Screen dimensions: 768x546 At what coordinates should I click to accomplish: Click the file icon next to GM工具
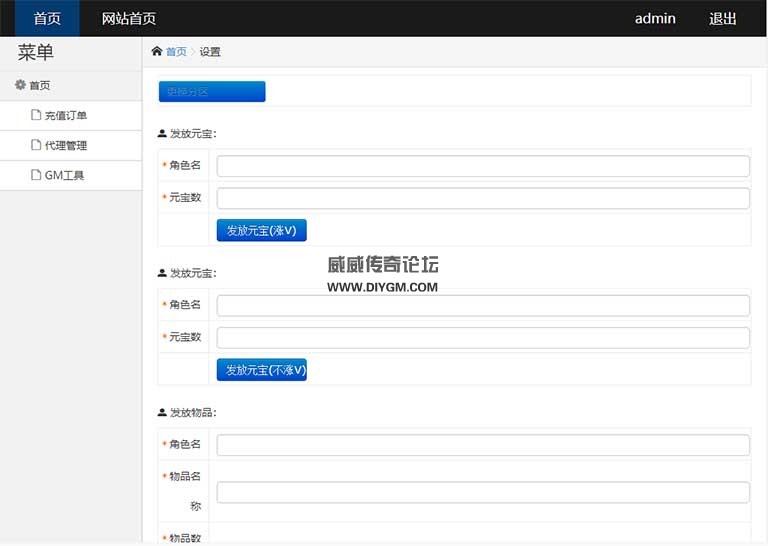pyautogui.click(x=36, y=175)
